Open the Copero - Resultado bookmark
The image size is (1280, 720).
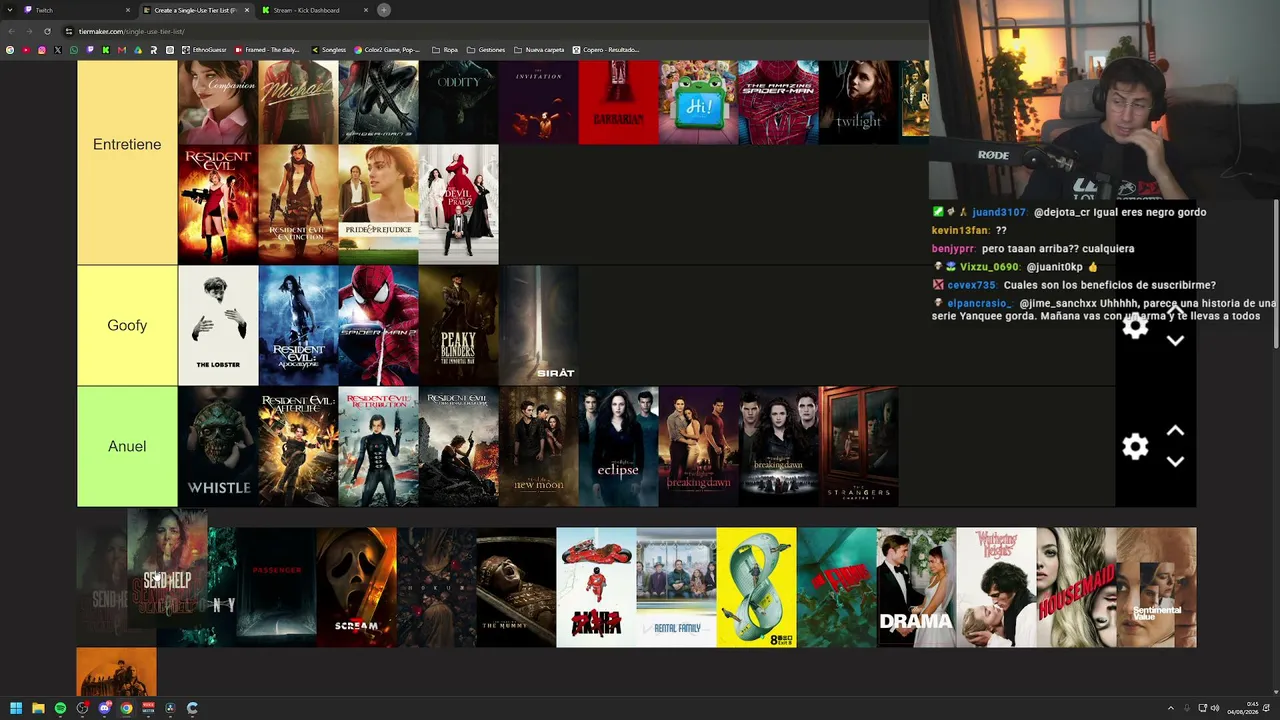pos(606,50)
